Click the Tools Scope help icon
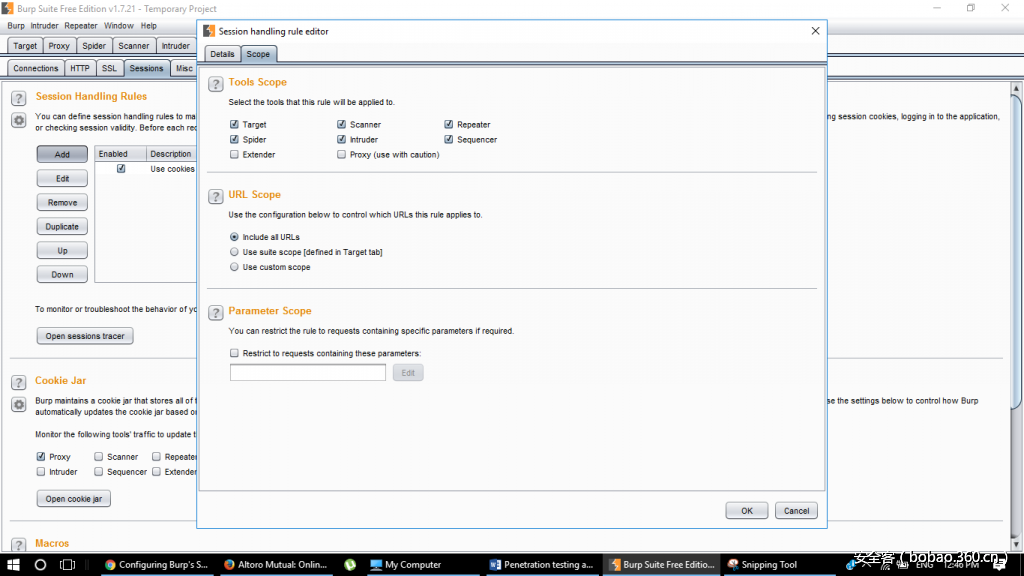Screen dimensions: 1024x576 (x=215, y=84)
